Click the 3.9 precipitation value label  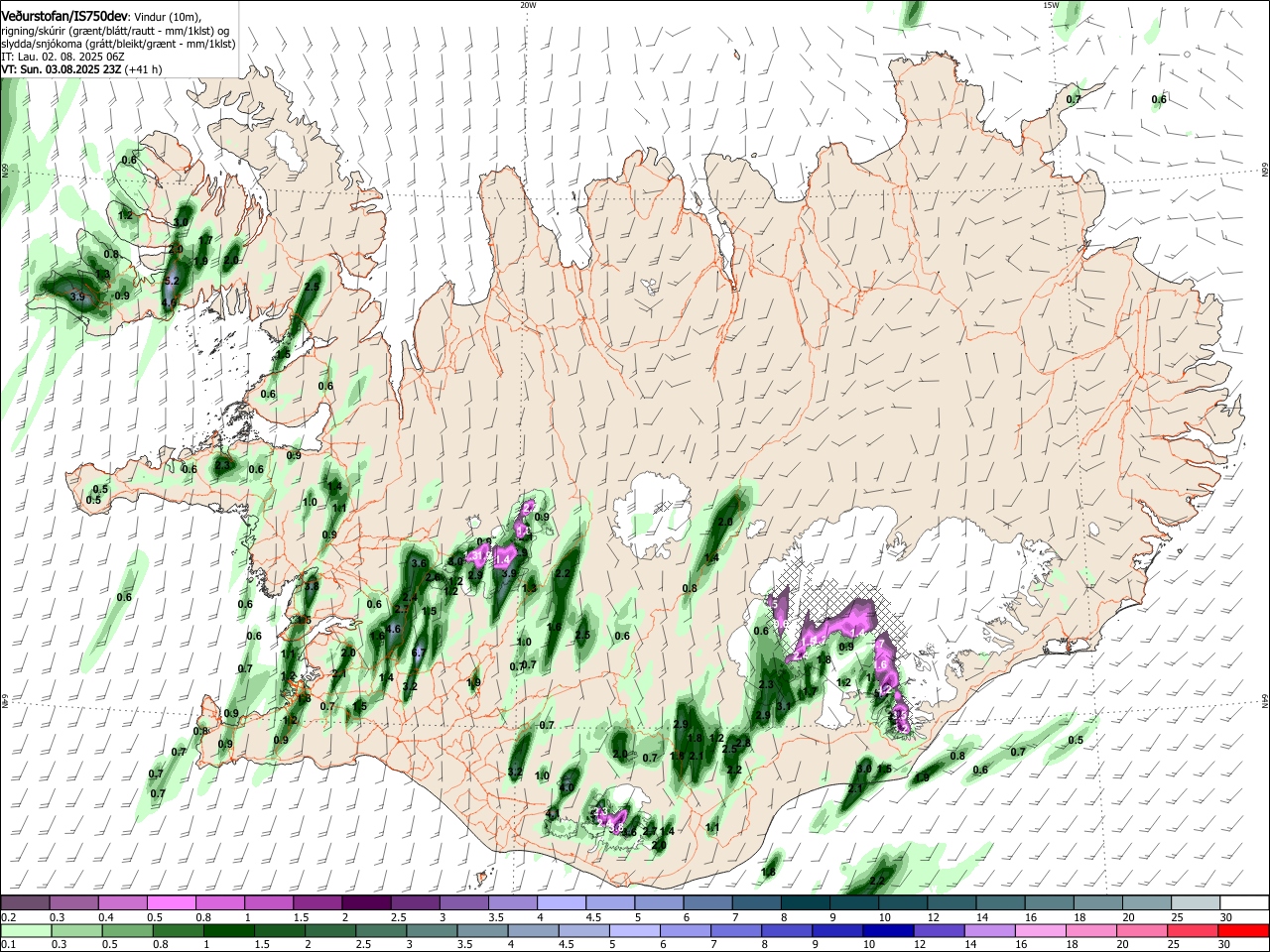click(78, 297)
